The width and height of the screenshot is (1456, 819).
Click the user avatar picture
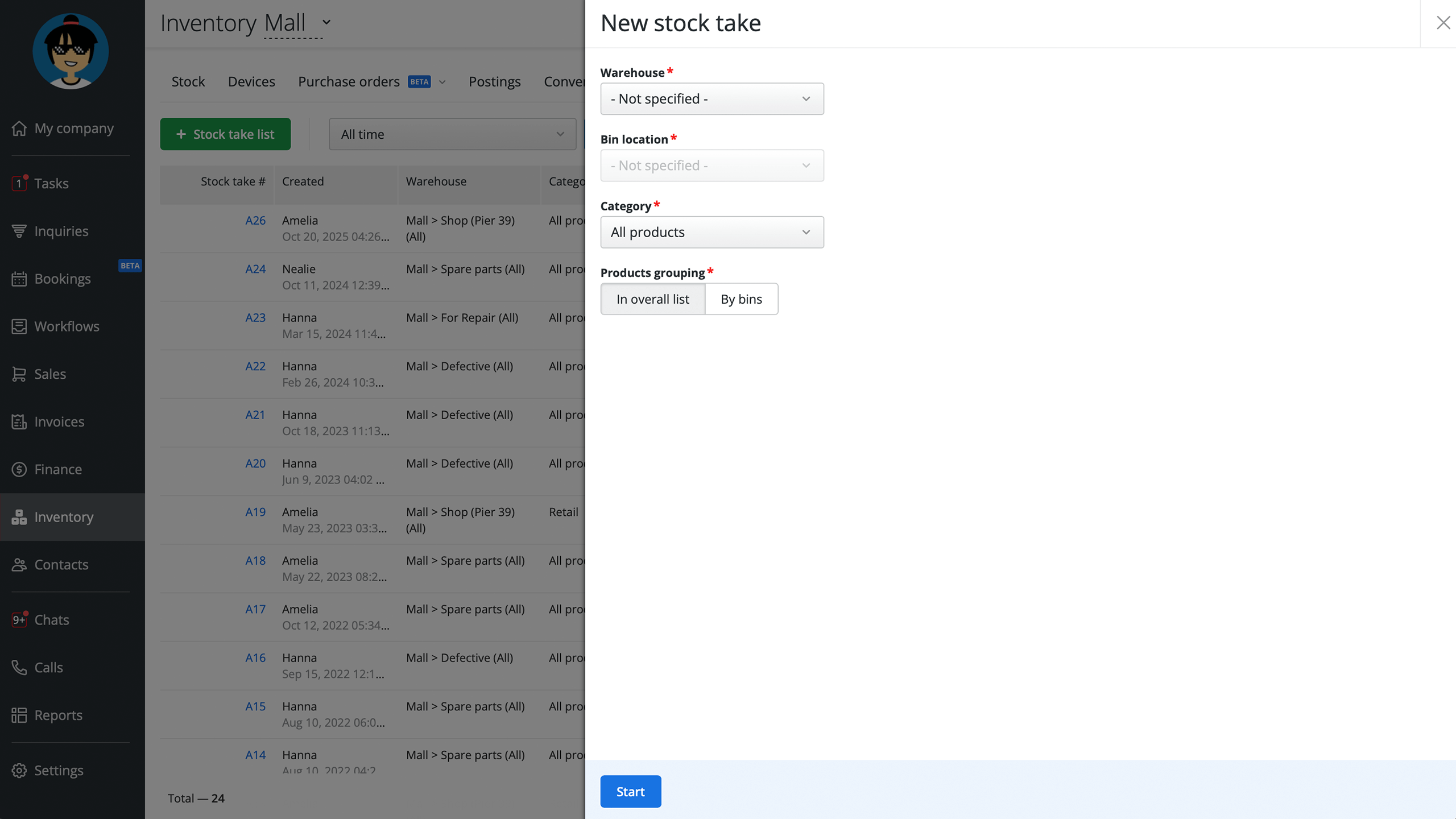[71, 51]
